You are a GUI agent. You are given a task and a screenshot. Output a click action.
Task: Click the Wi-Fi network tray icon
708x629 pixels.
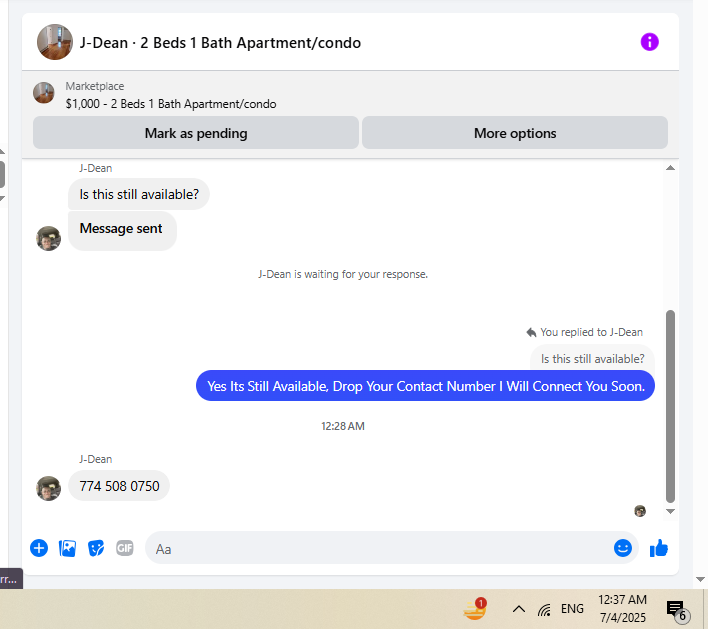(545, 610)
